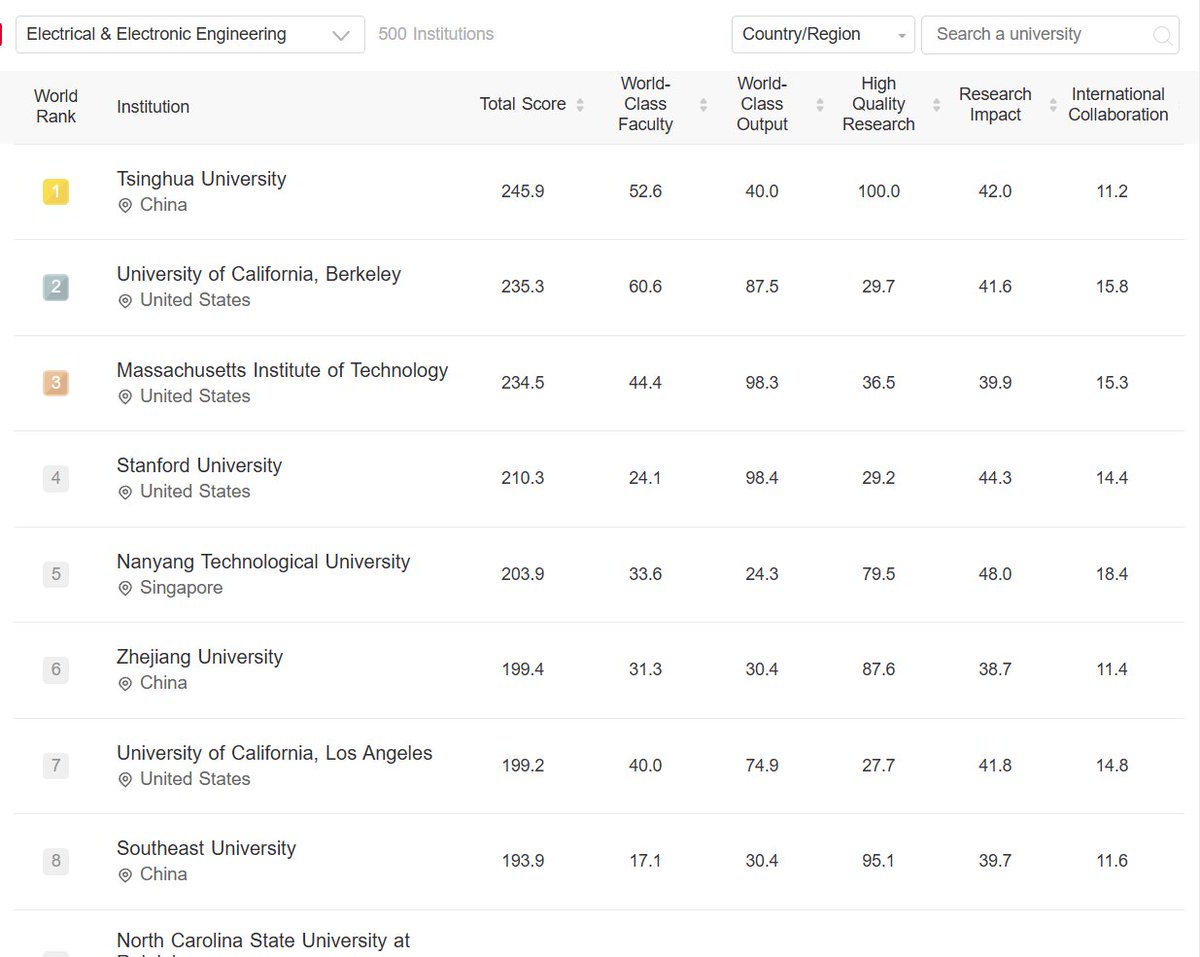The height and width of the screenshot is (957, 1200).
Task: Click Zhejiang's total score 199.4
Action: [x=523, y=670]
